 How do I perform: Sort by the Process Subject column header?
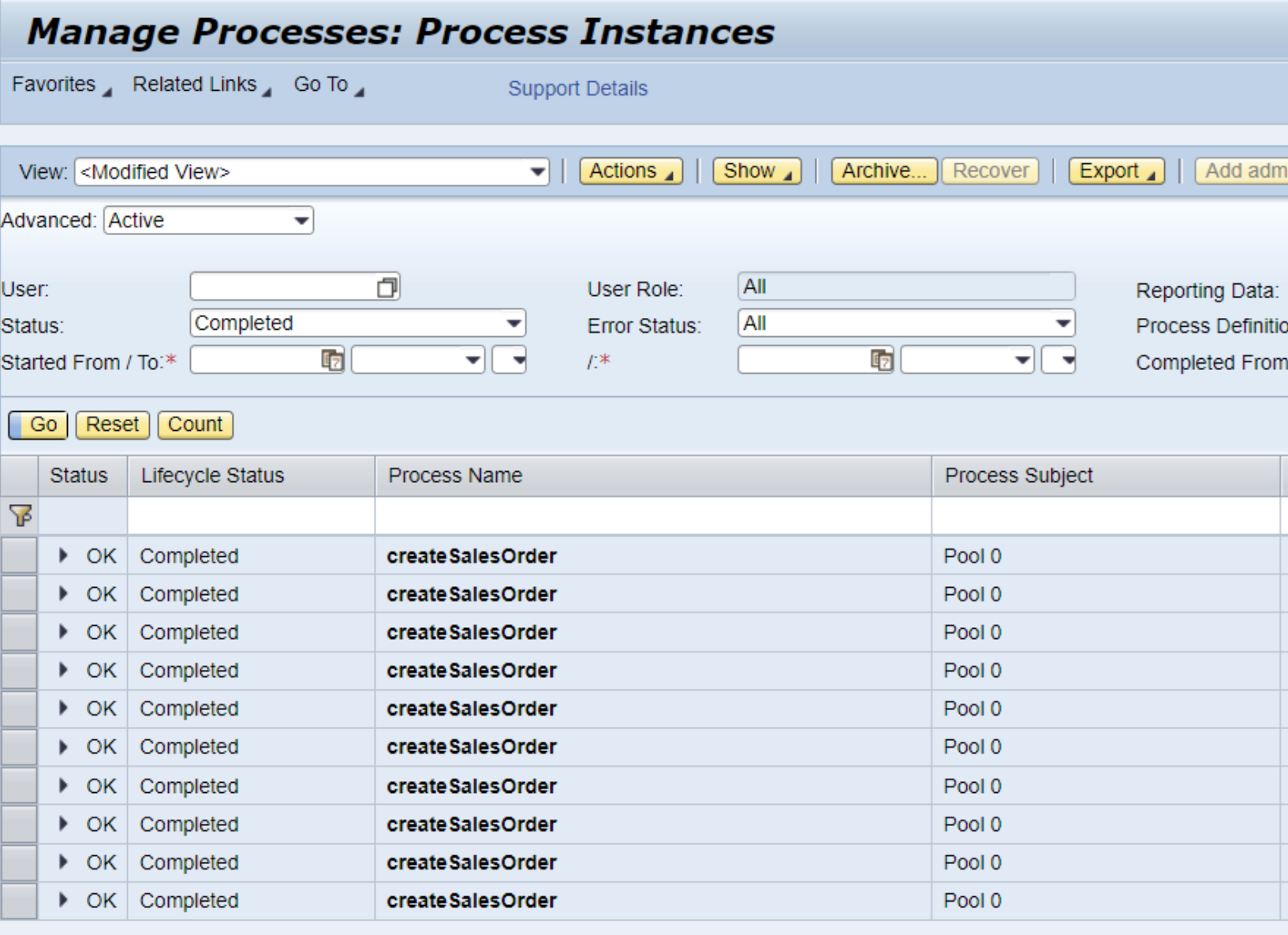(1106, 476)
